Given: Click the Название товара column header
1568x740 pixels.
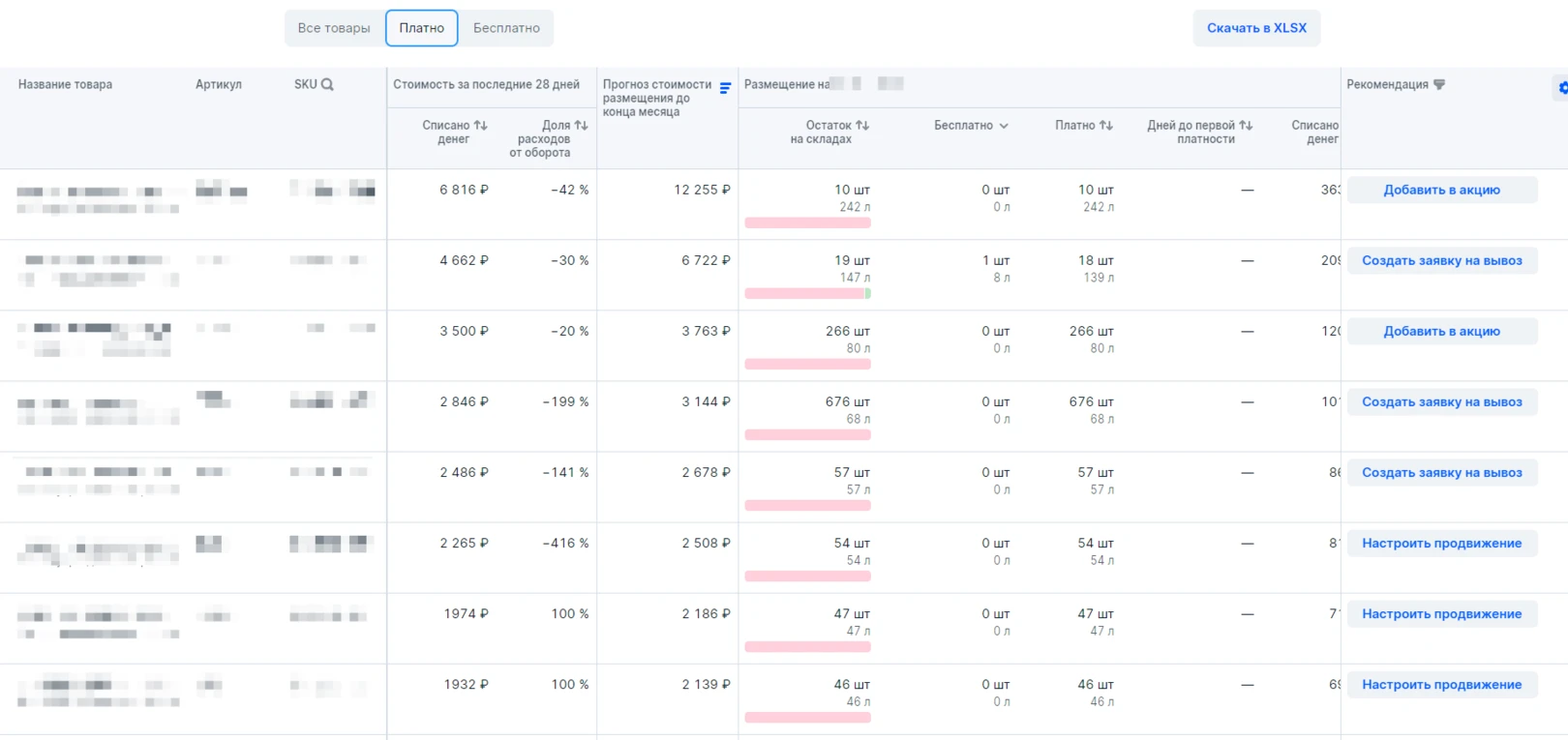Looking at the screenshot, I should pos(65,85).
